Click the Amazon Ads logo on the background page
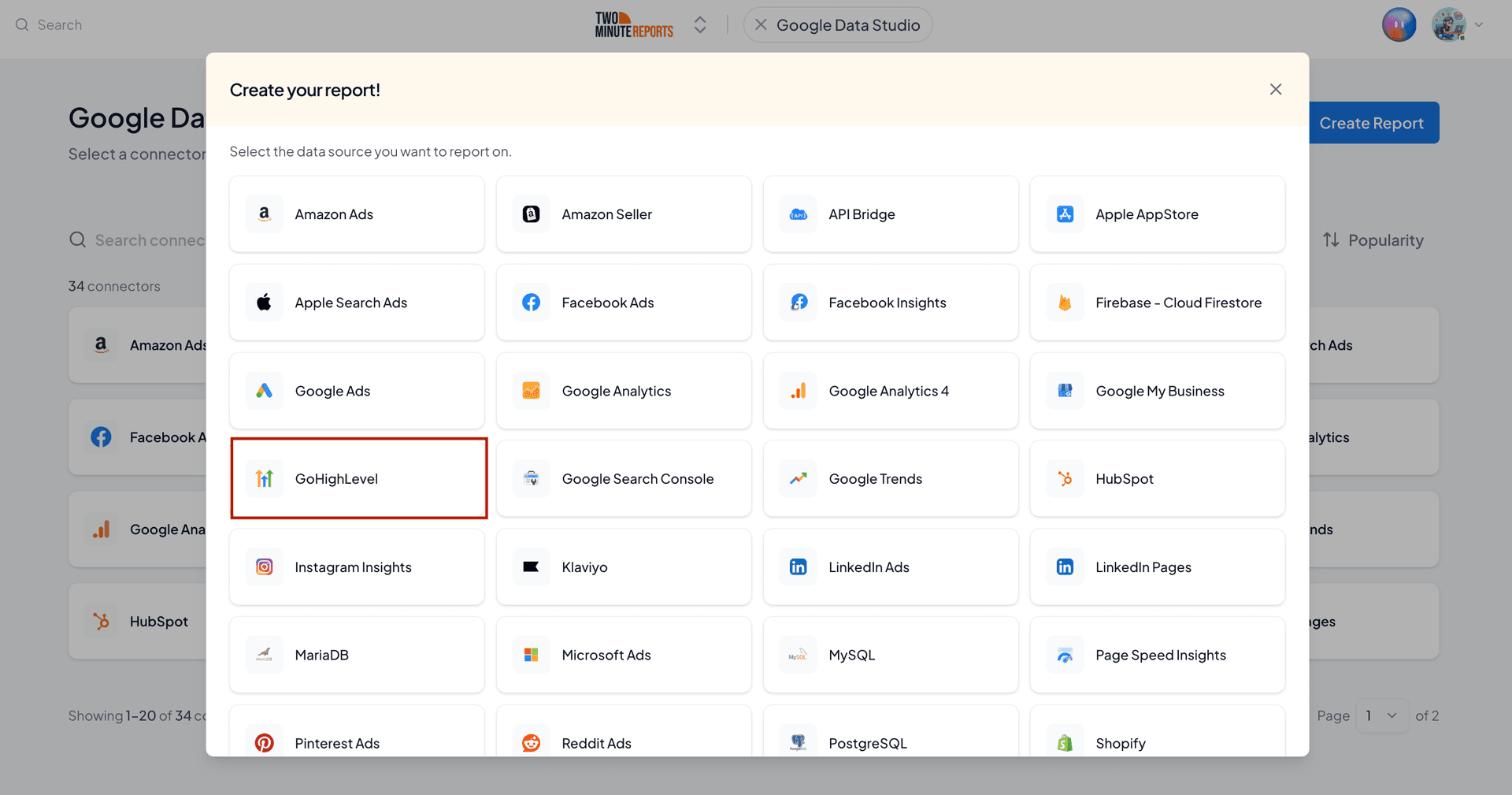This screenshot has height=795, width=1512. pos(101,345)
